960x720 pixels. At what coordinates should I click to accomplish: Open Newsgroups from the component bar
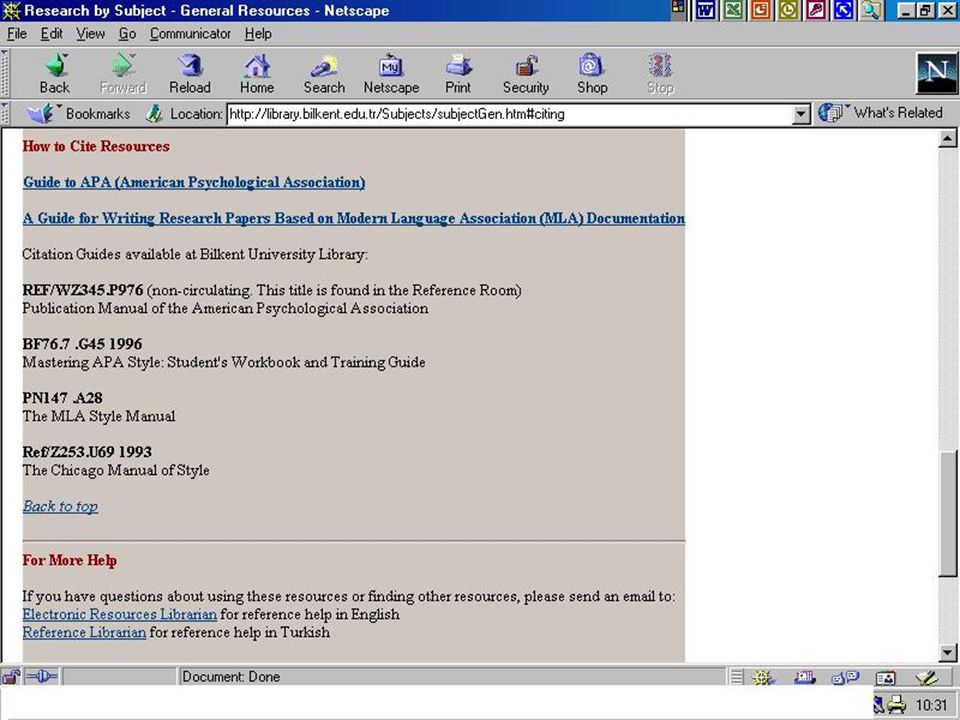845,677
